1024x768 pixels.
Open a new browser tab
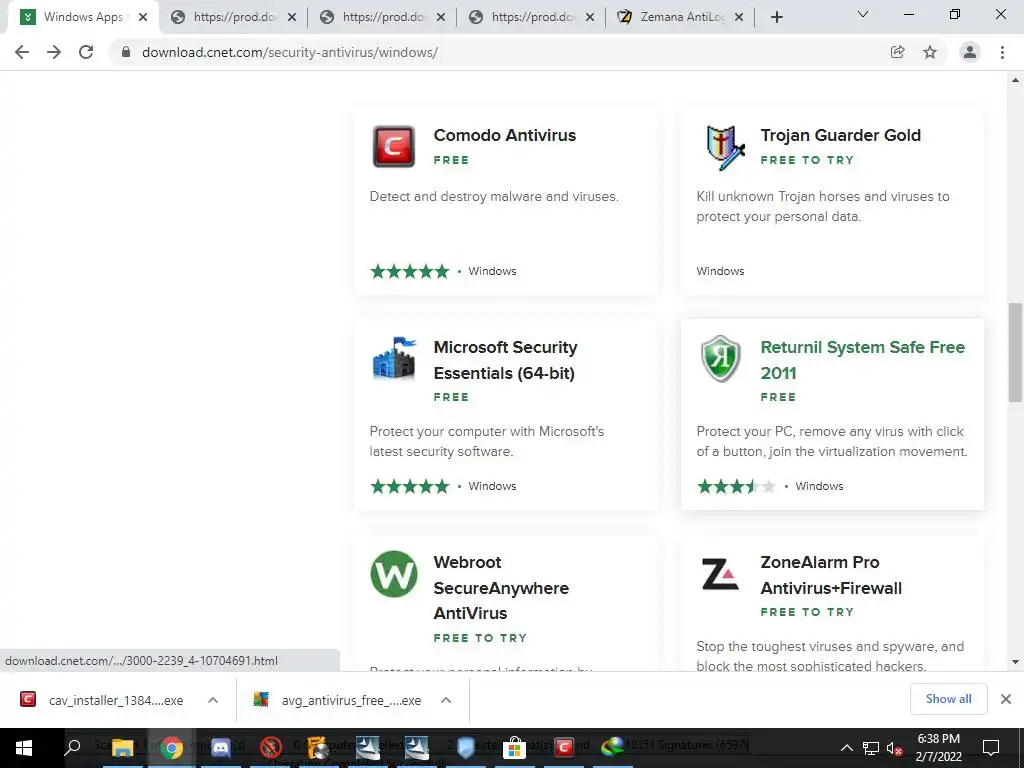776,18
